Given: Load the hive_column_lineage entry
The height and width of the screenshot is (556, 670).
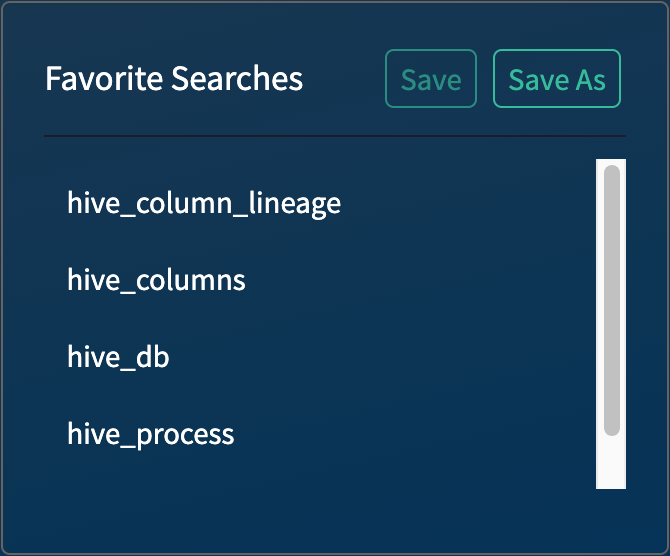Looking at the screenshot, I should 204,203.
